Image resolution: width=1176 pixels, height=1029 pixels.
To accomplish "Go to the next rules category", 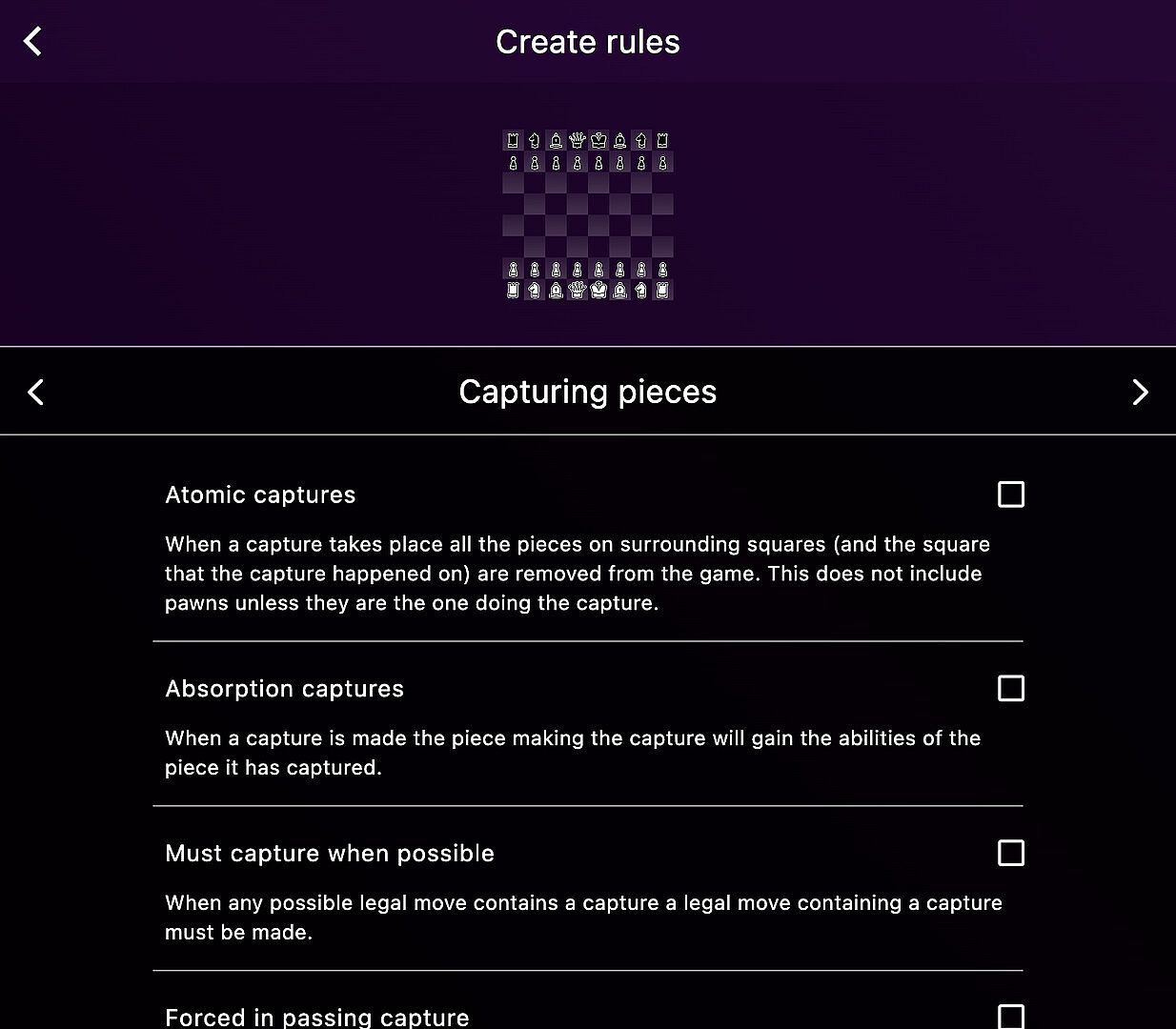I will click(1140, 392).
